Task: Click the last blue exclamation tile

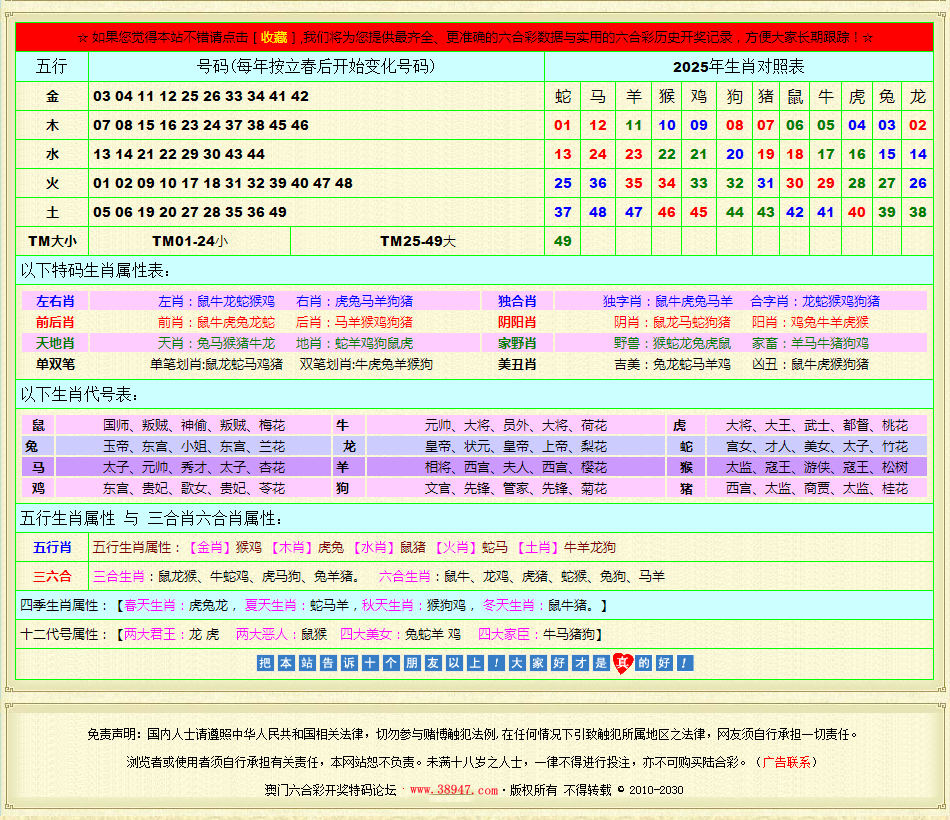Action: (x=684, y=663)
